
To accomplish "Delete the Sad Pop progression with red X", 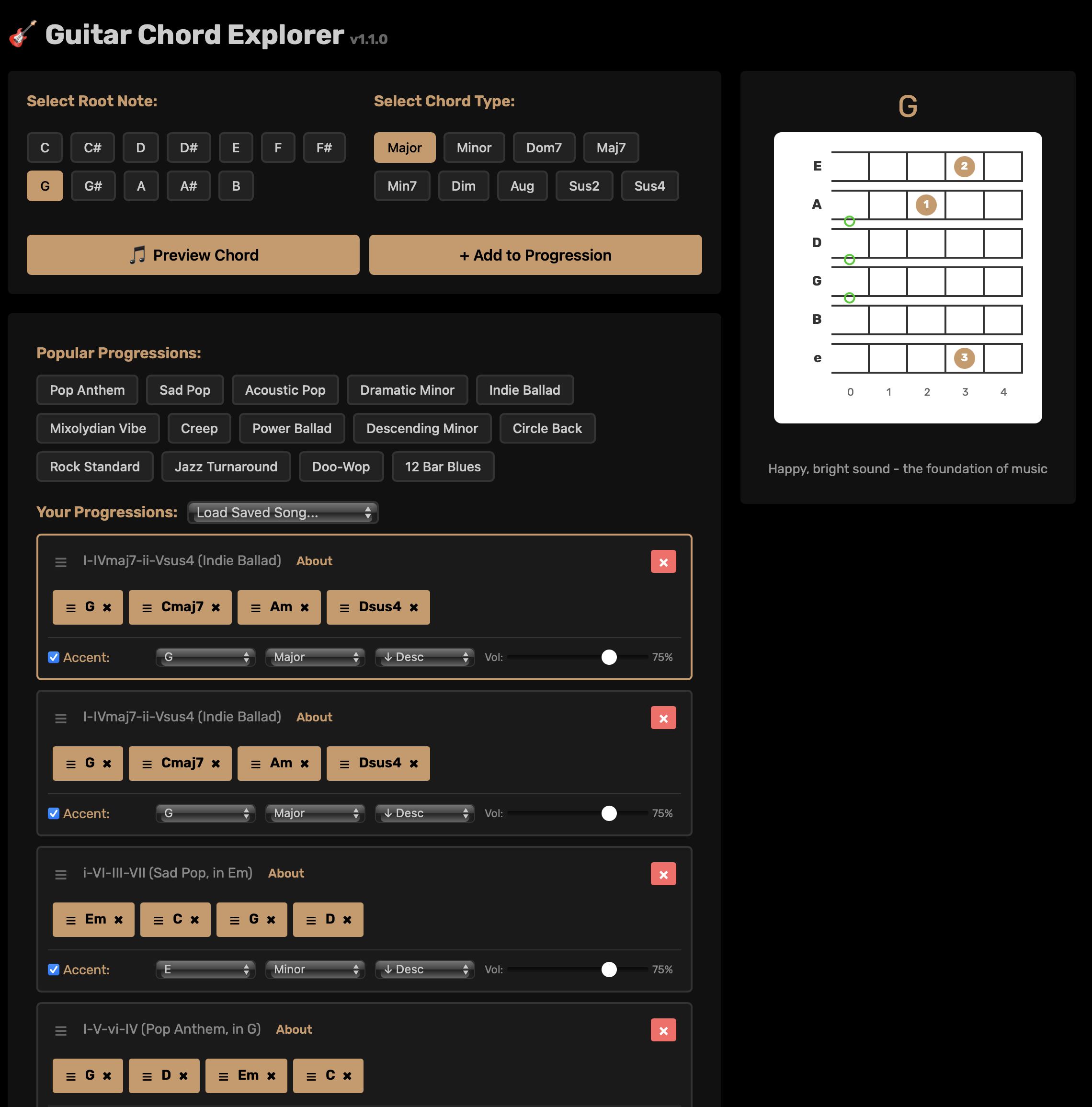I will pos(663,874).
